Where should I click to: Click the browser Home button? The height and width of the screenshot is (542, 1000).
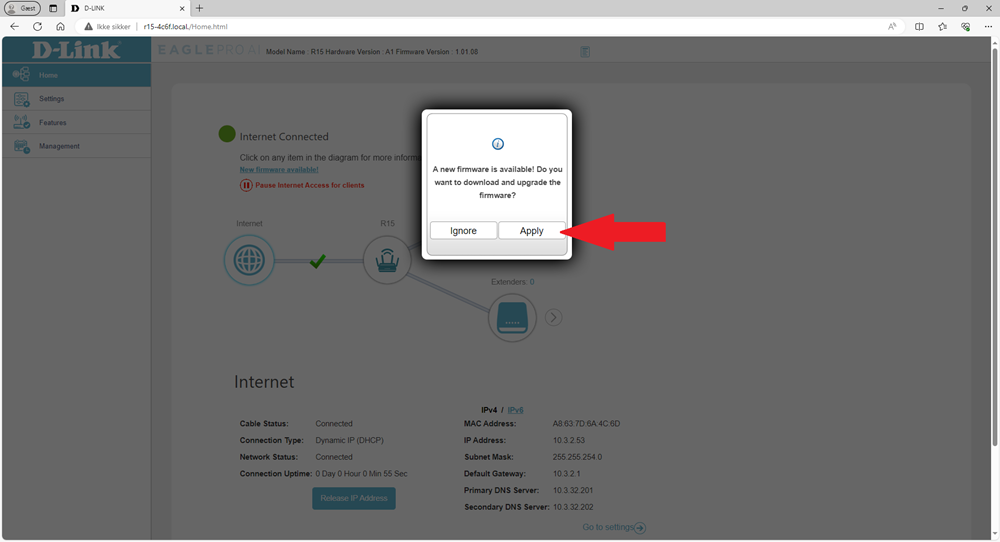point(60,27)
